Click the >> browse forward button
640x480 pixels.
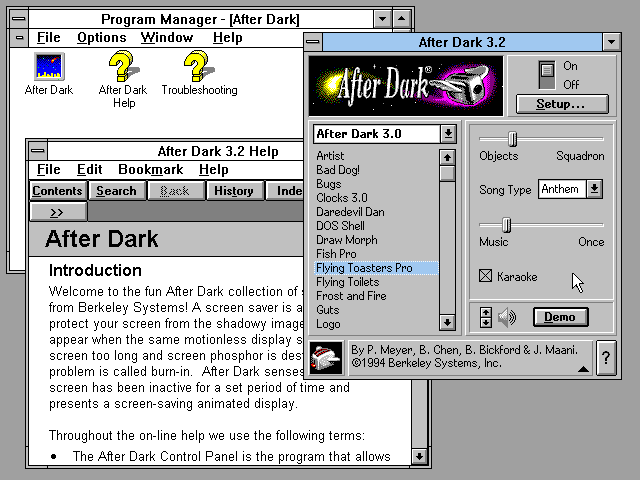[58, 212]
